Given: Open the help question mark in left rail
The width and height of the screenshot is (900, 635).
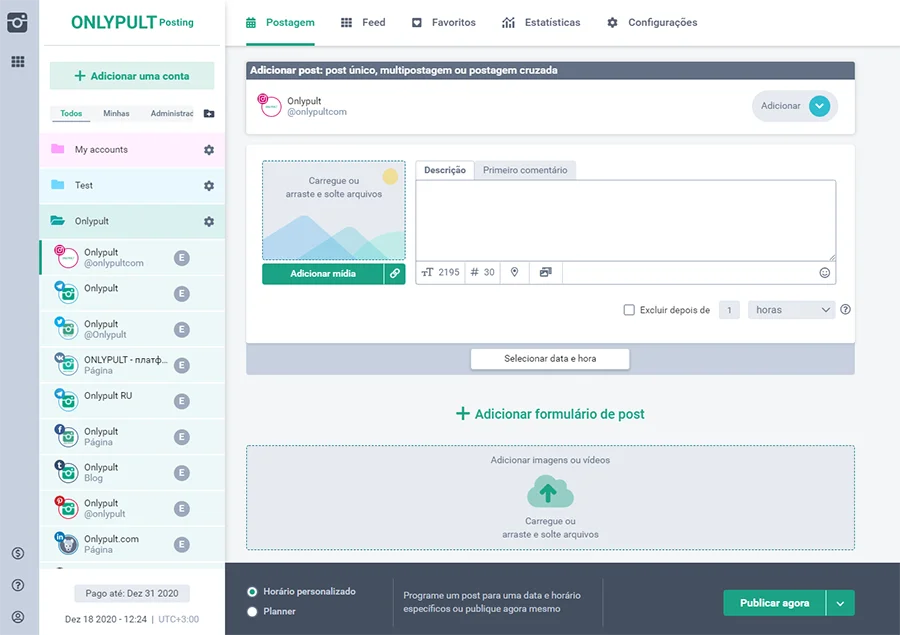Looking at the screenshot, I should [17, 585].
